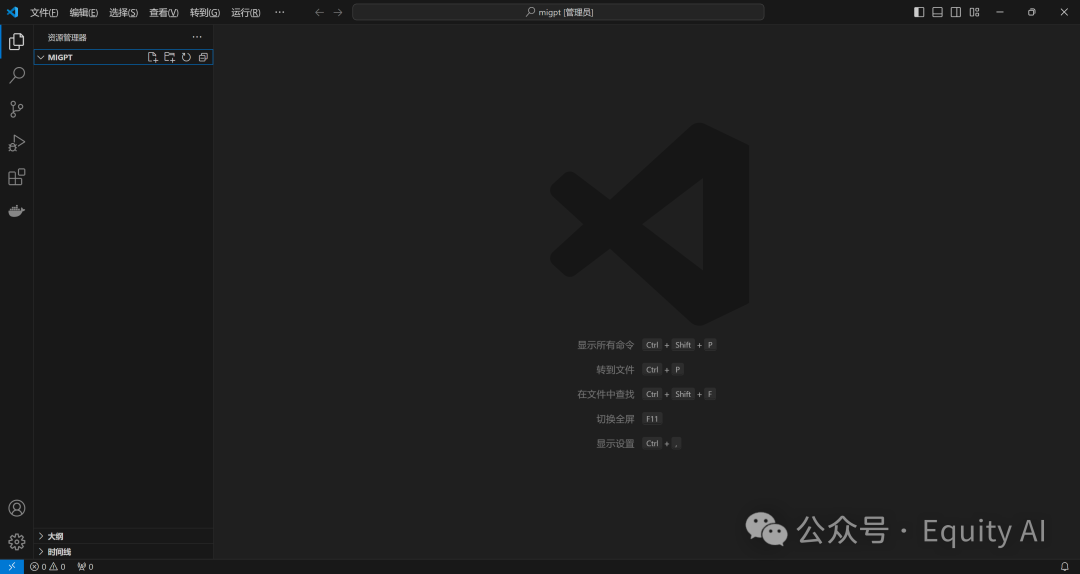Restore down the window

1032,12
